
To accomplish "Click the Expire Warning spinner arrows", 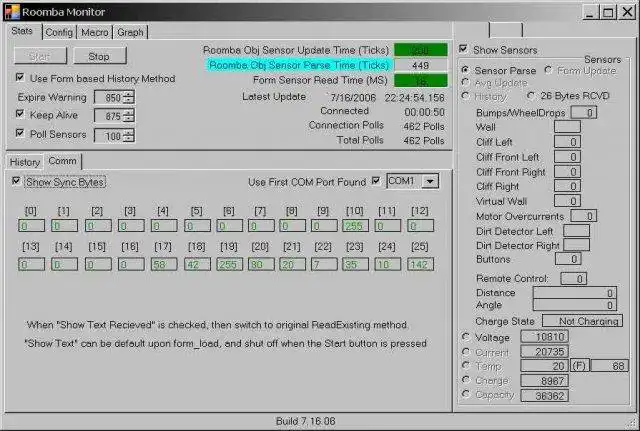I will pyautogui.click(x=129, y=97).
